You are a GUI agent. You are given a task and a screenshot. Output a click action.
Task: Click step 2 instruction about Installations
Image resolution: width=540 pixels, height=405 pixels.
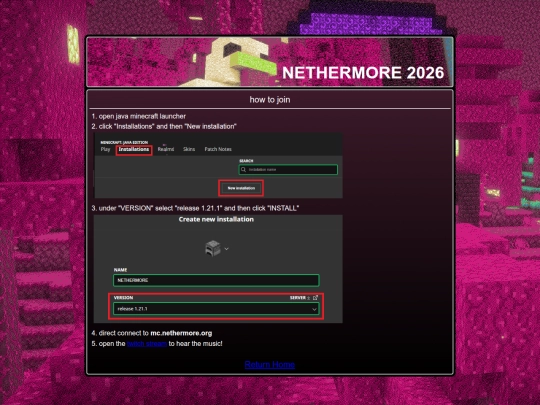[x=164, y=126]
